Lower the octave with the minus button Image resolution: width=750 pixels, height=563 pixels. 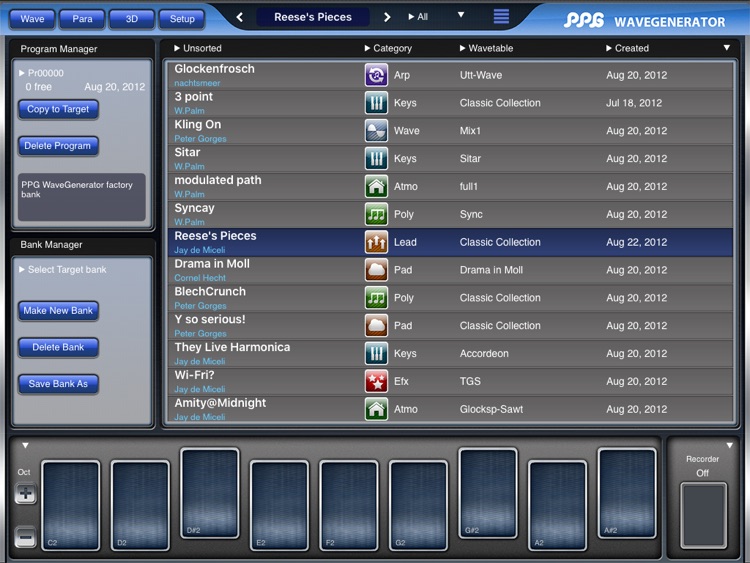tap(25, 537)
